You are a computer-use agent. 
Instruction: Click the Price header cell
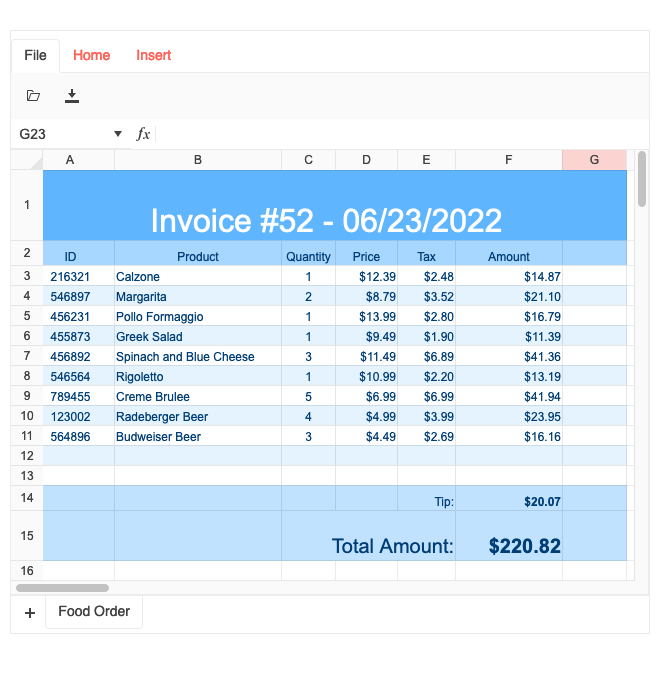[367, 253]
